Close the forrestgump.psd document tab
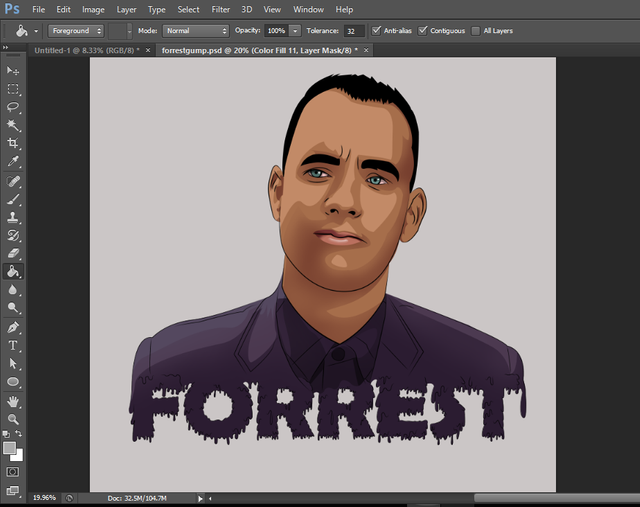Screen dimensions: 640x507 [x=366, y=49]
